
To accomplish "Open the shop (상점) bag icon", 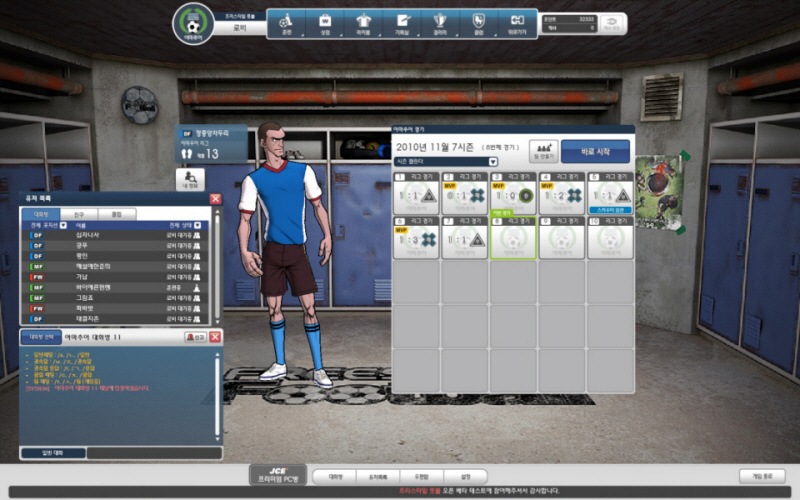I will 325,23.
